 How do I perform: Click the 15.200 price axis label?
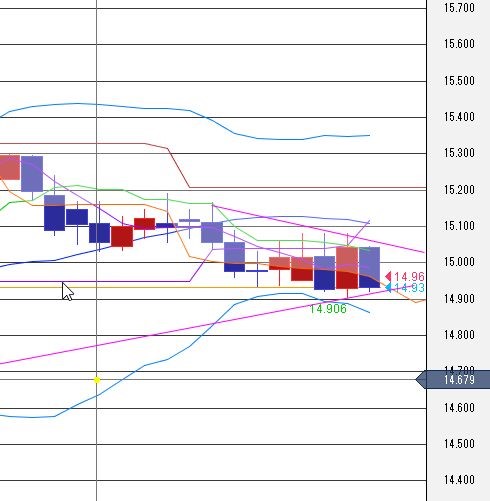point(459,190)
